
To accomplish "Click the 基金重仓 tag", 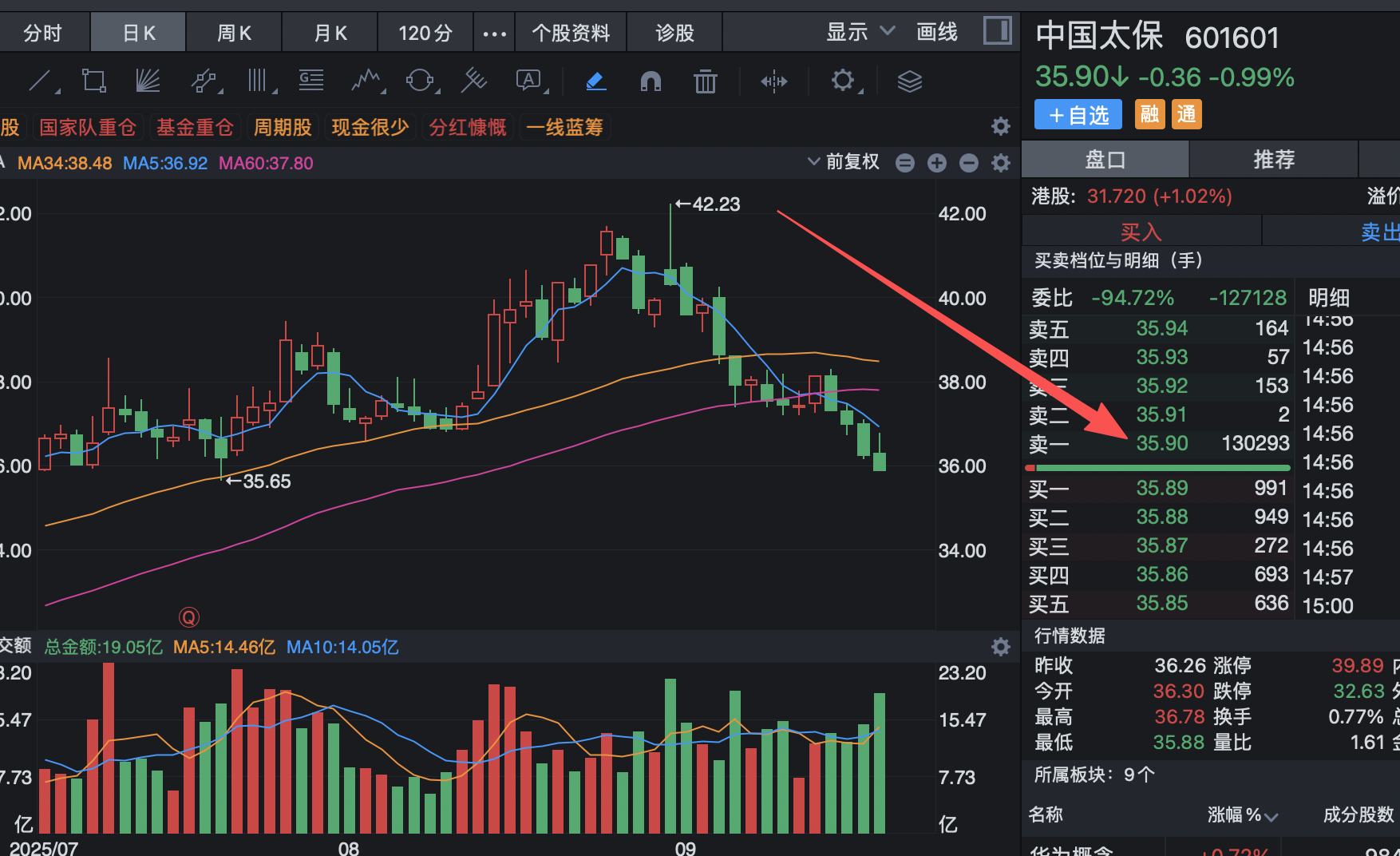I will (x=195, y=127).
